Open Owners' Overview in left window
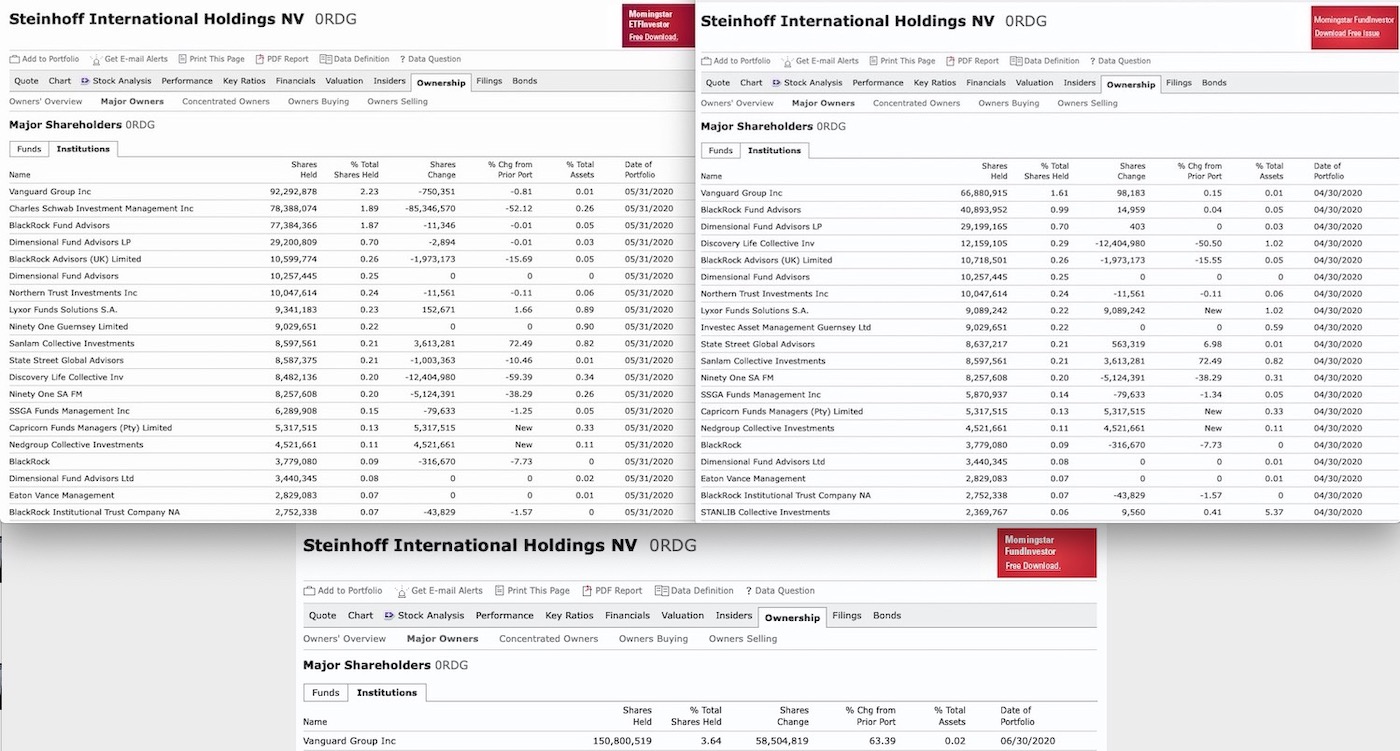Viewport: 1400px width, 751px height. (x=46, y=101)
